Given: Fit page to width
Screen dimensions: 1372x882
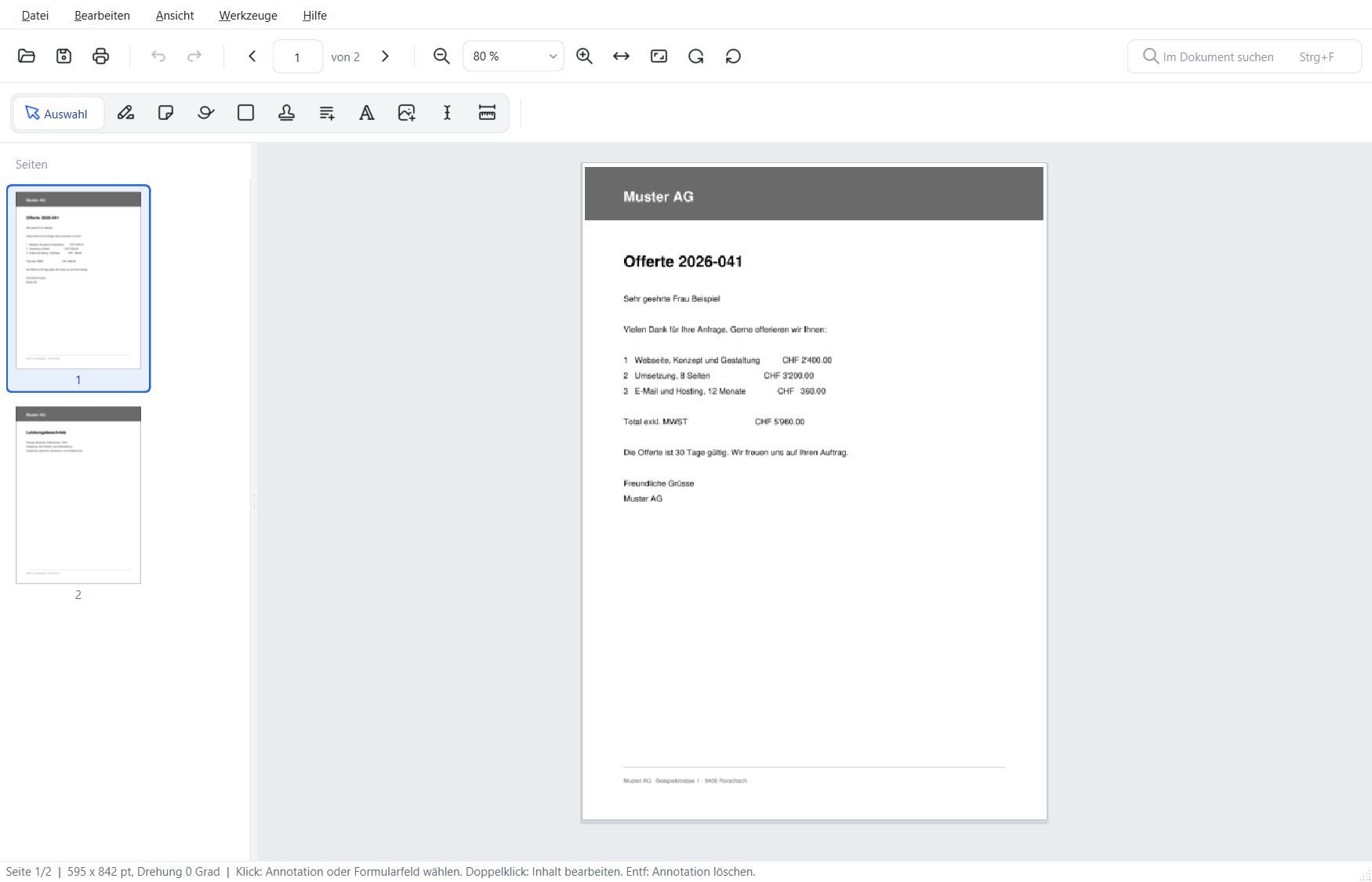Looking at the screenshot, I should coord(621,56).
